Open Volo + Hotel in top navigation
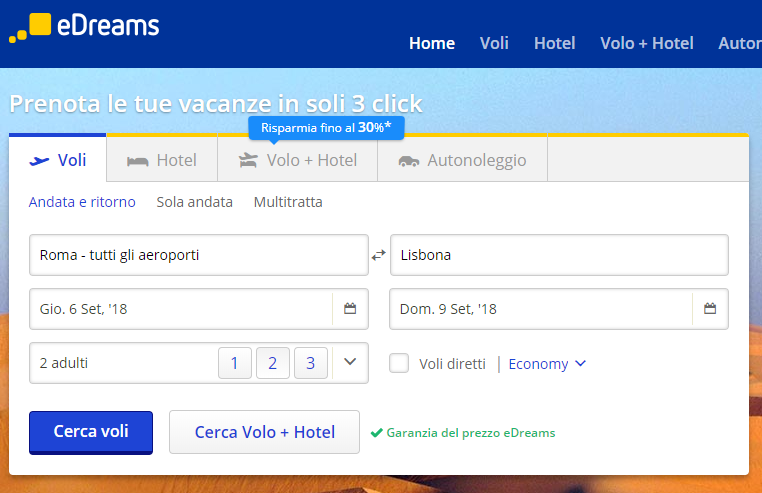762x493 pixels. pos(646,43)
